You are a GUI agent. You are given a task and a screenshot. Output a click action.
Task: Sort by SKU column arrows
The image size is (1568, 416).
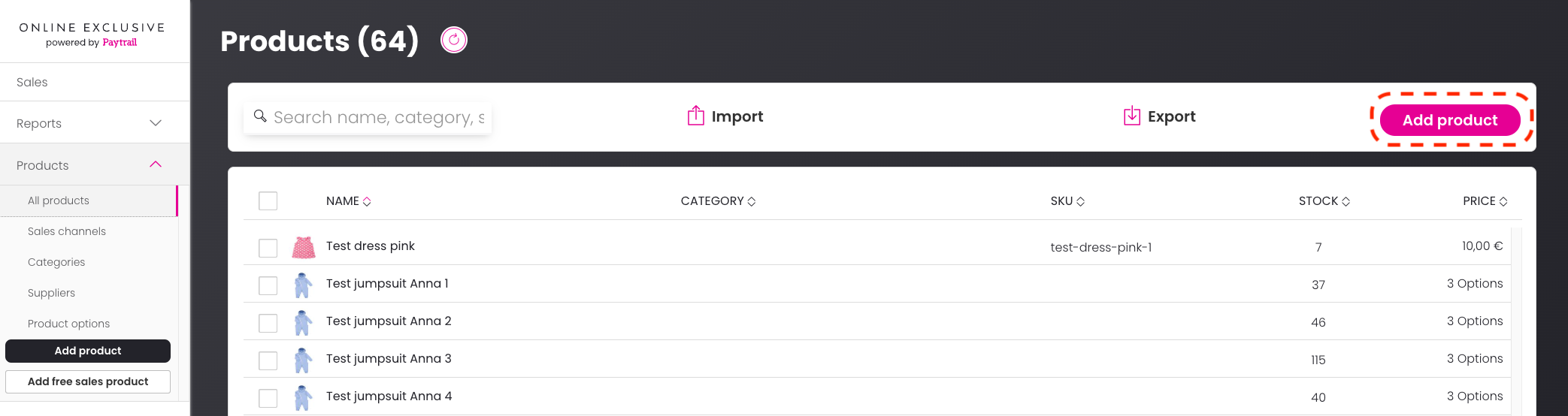pyautogui.click(x=1081, y=201)
